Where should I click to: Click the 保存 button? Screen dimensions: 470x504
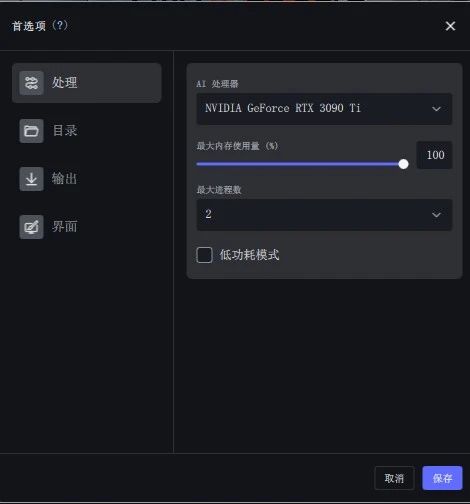click(x=442, y=478)
